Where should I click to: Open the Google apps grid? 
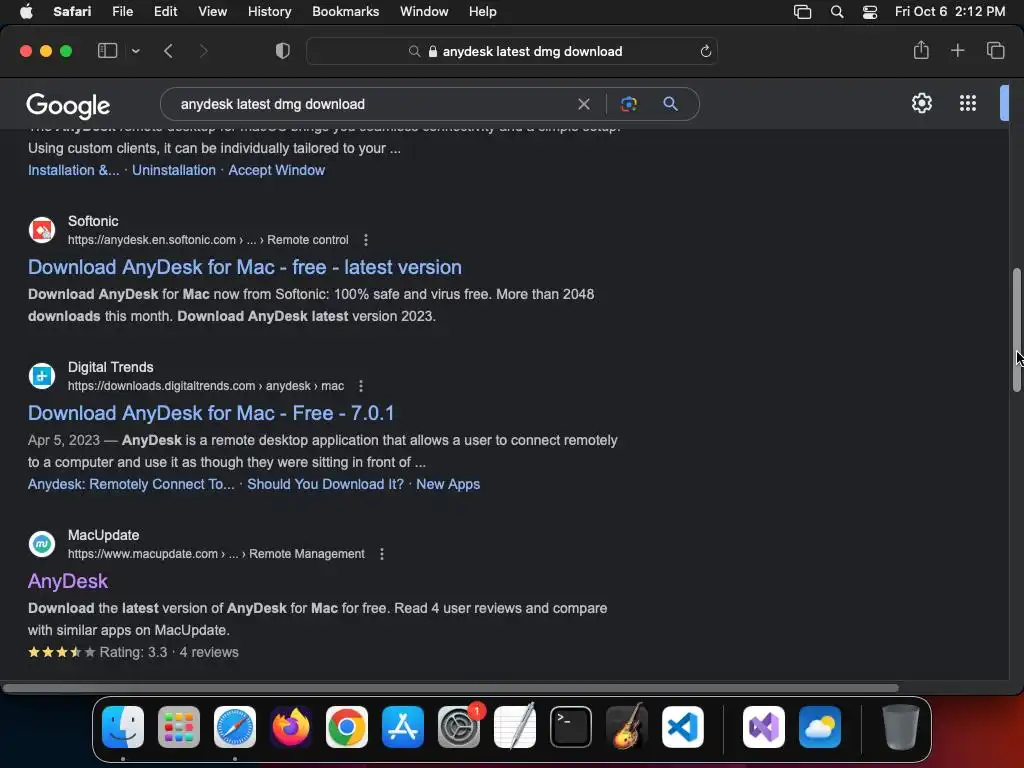click(968, 103)
